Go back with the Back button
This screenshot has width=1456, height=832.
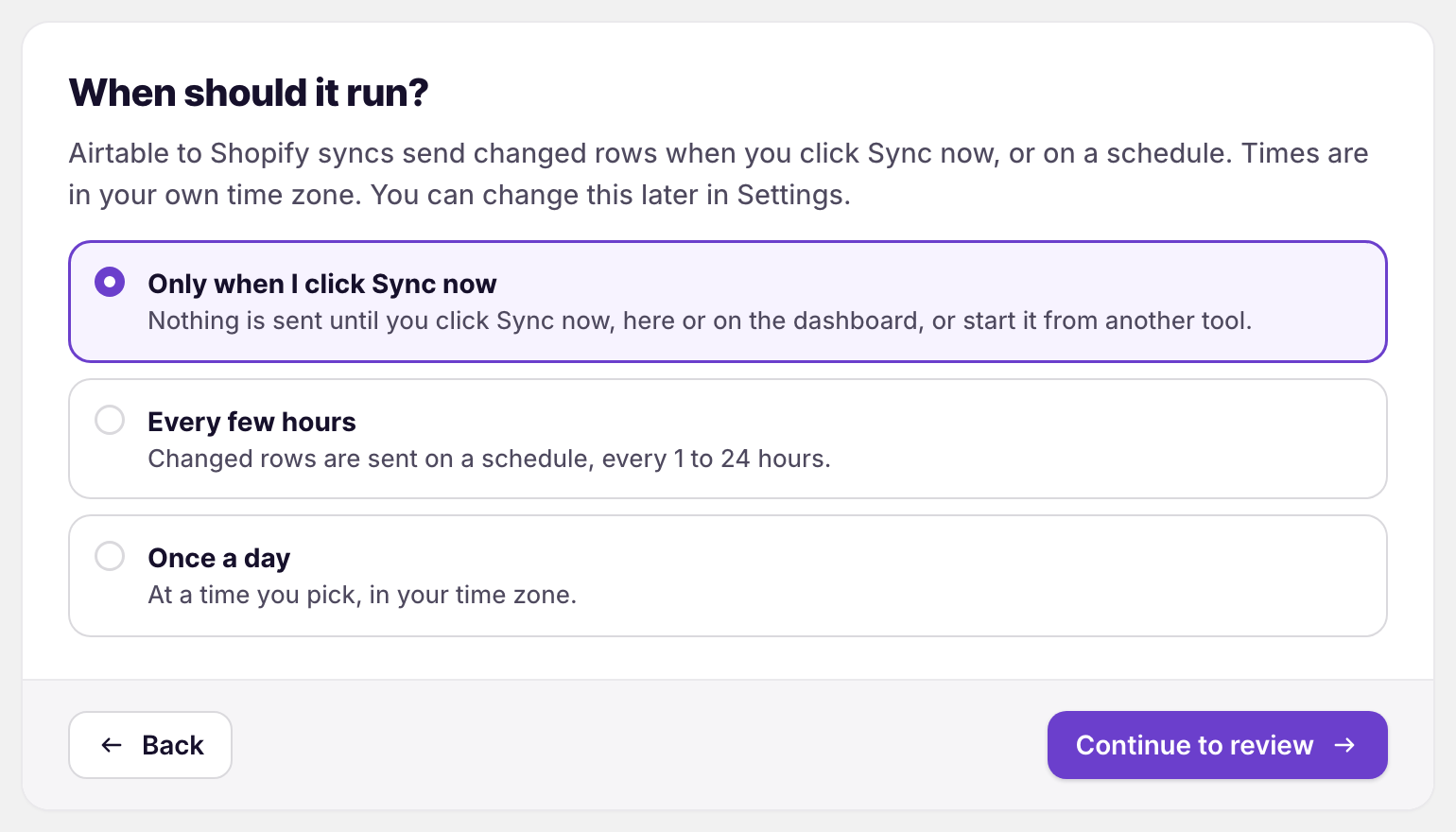pyautogui.click(x=150, y=745)
